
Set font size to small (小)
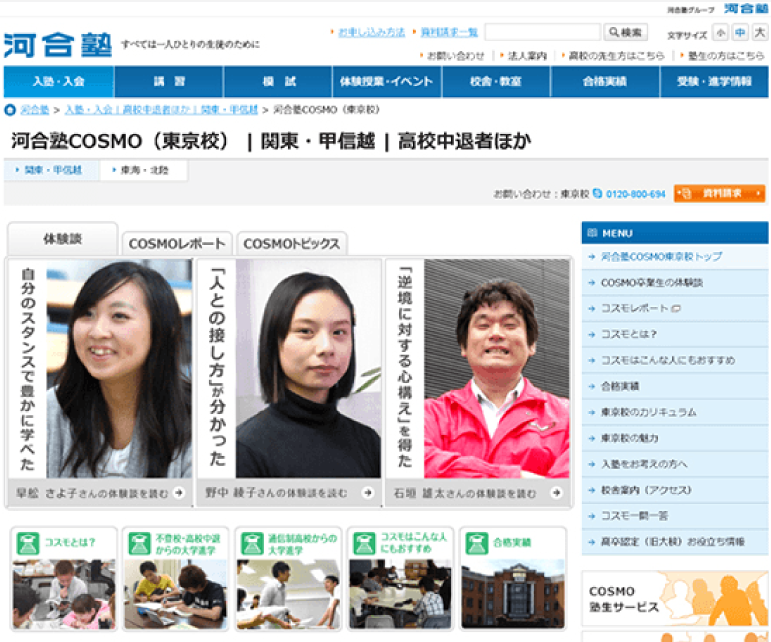point(721,33)
